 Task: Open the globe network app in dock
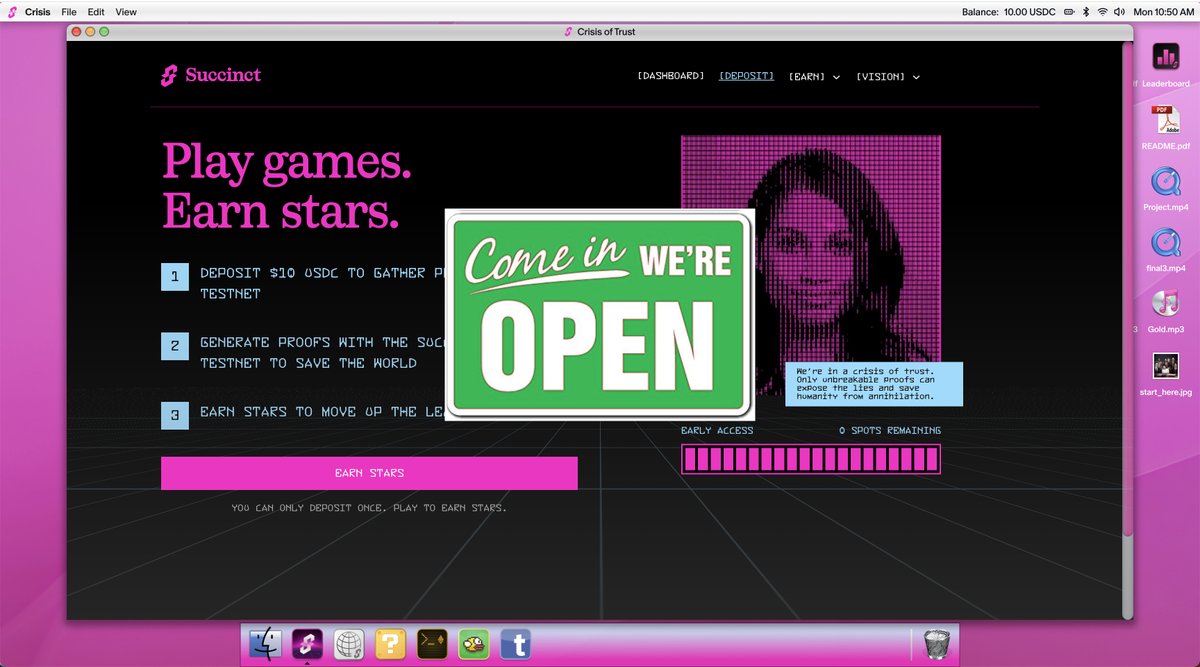pos(348,644)
